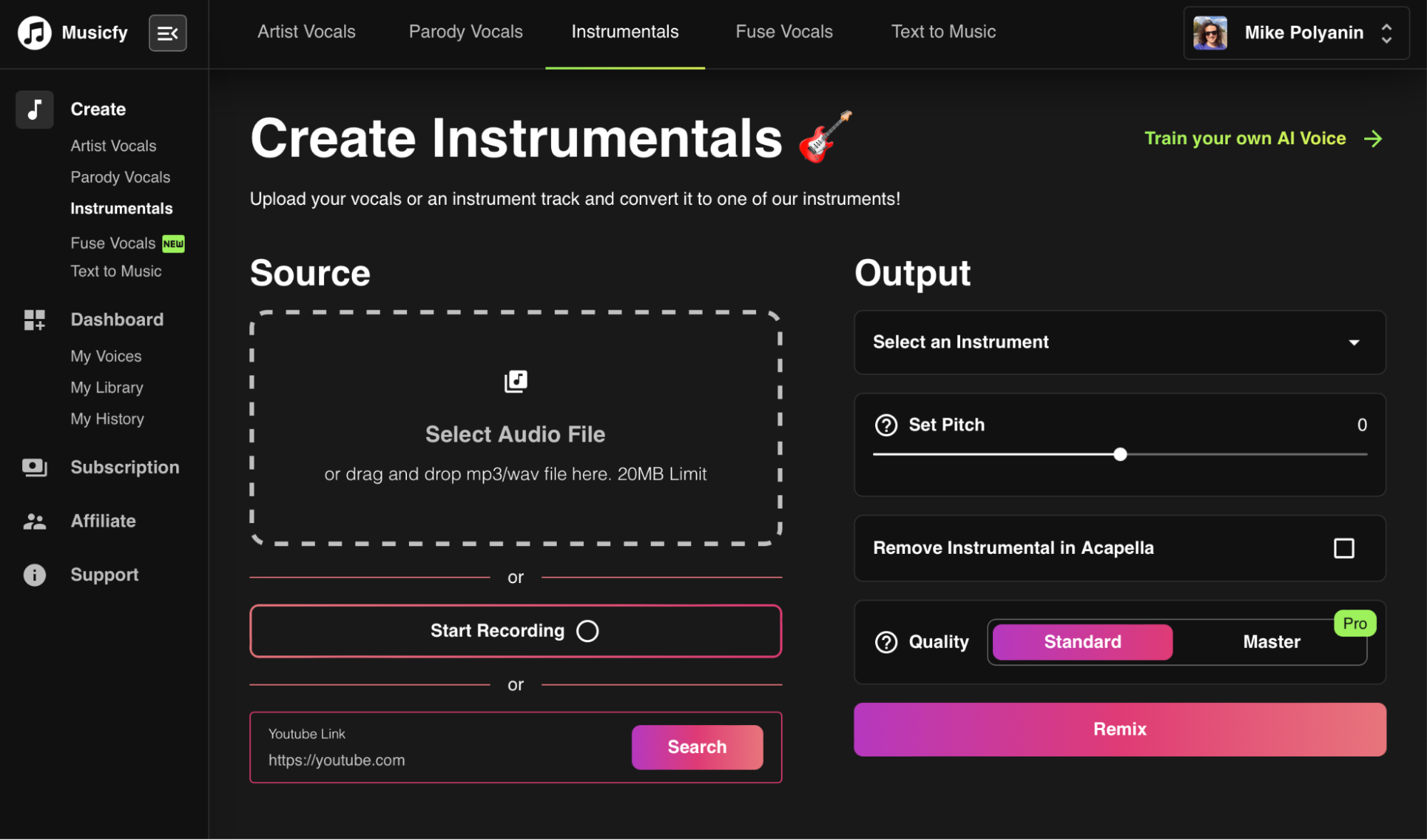Open the Select an Instrument dropdown
The height and width of the screenshot is (840, 1427).
(x=1119, y=343)
